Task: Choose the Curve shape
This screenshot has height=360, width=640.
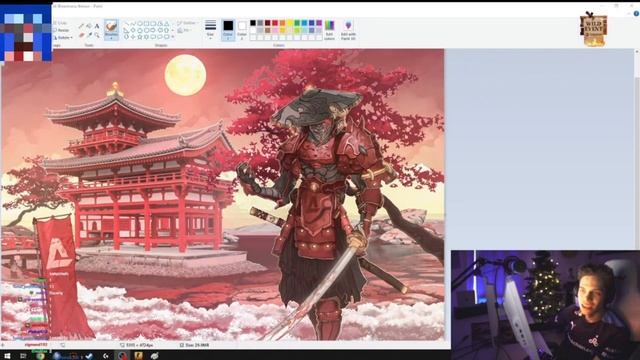Action: [x=133, y=24]
